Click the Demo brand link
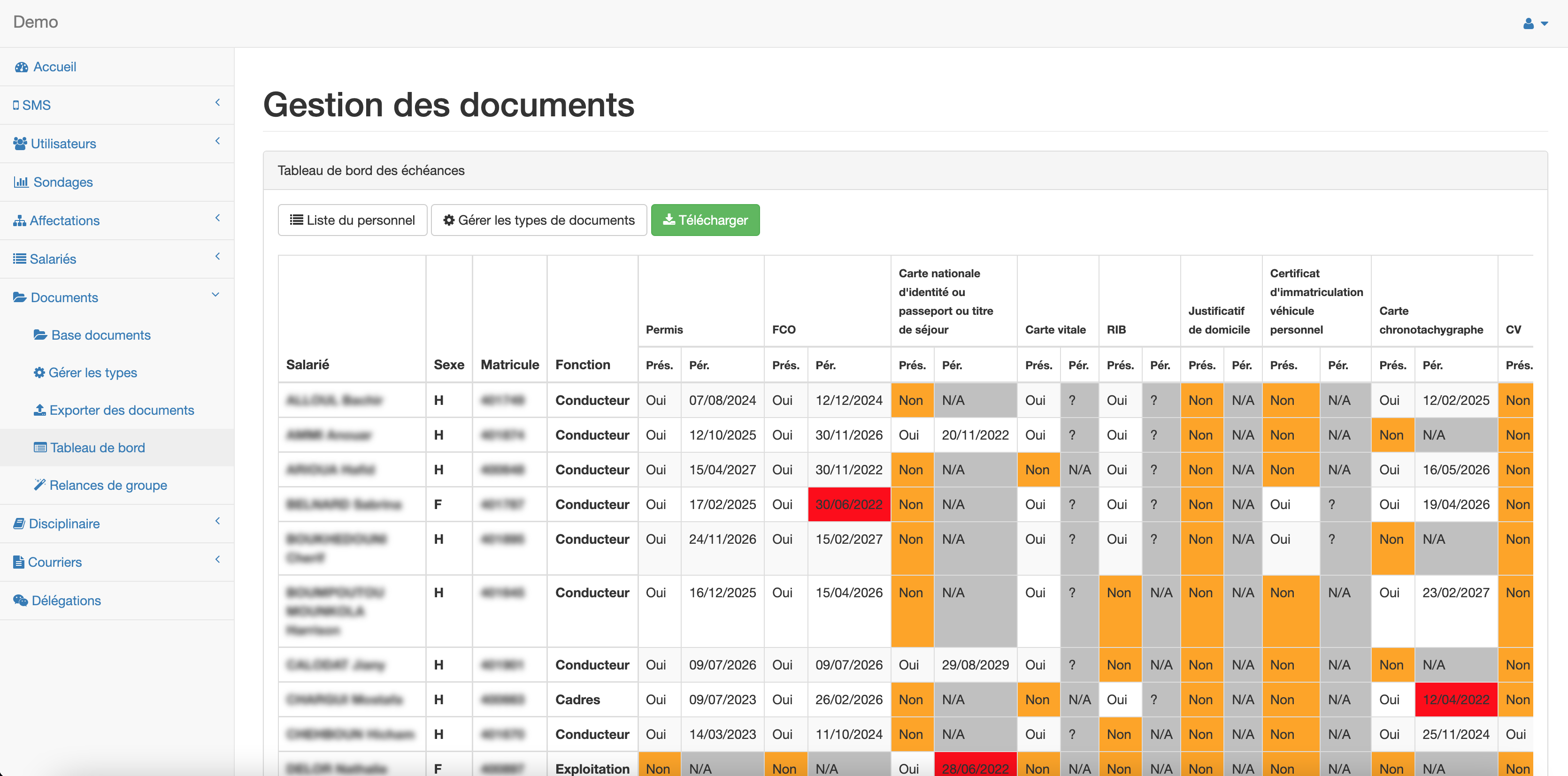1568x776 pixels. click(x=35, y=22)
